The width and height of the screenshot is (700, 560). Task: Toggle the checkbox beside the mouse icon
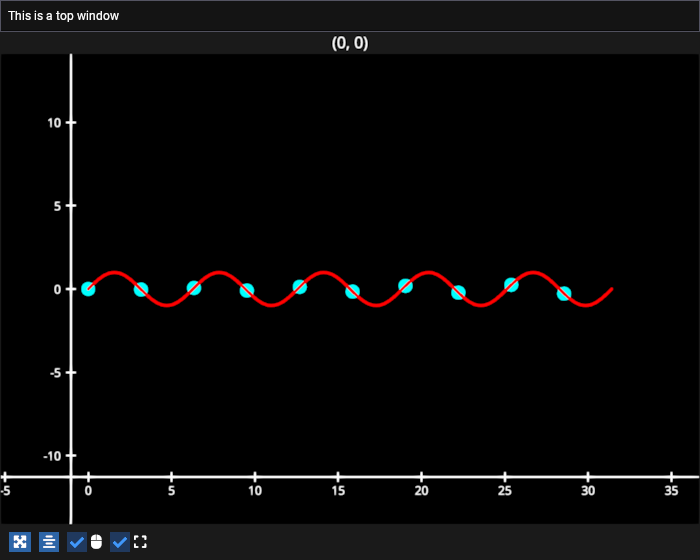click(77, 542)
